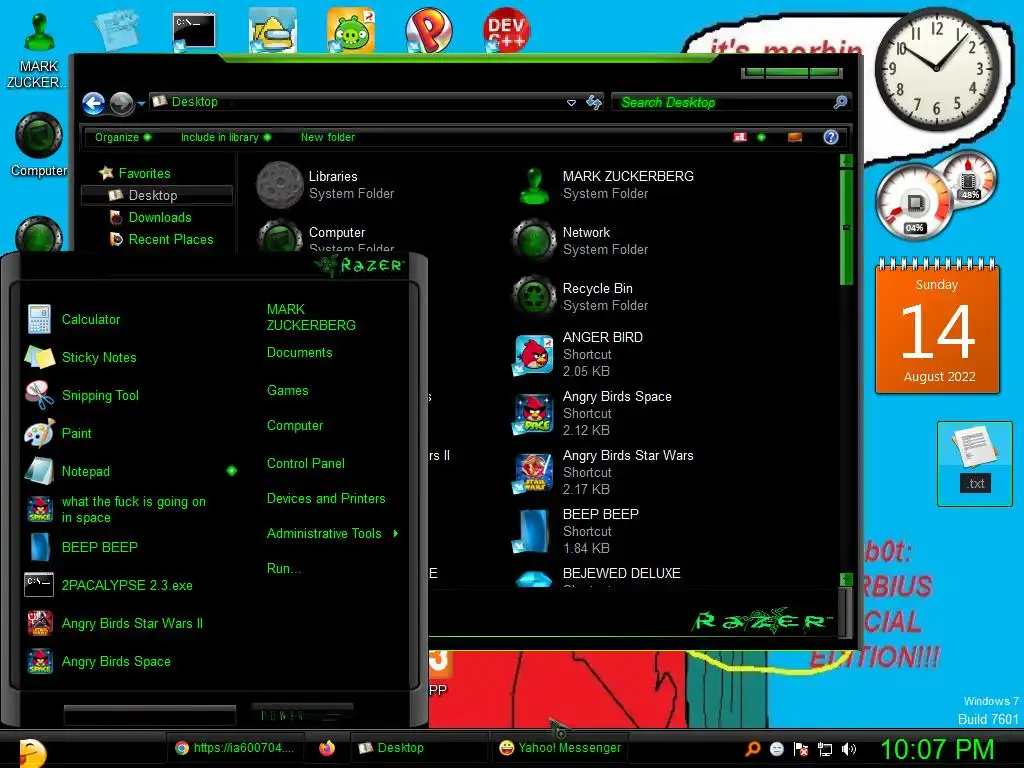Click the volume speaker tray icon
This screenshot has height=768, width=1024.
coord(848,749)
